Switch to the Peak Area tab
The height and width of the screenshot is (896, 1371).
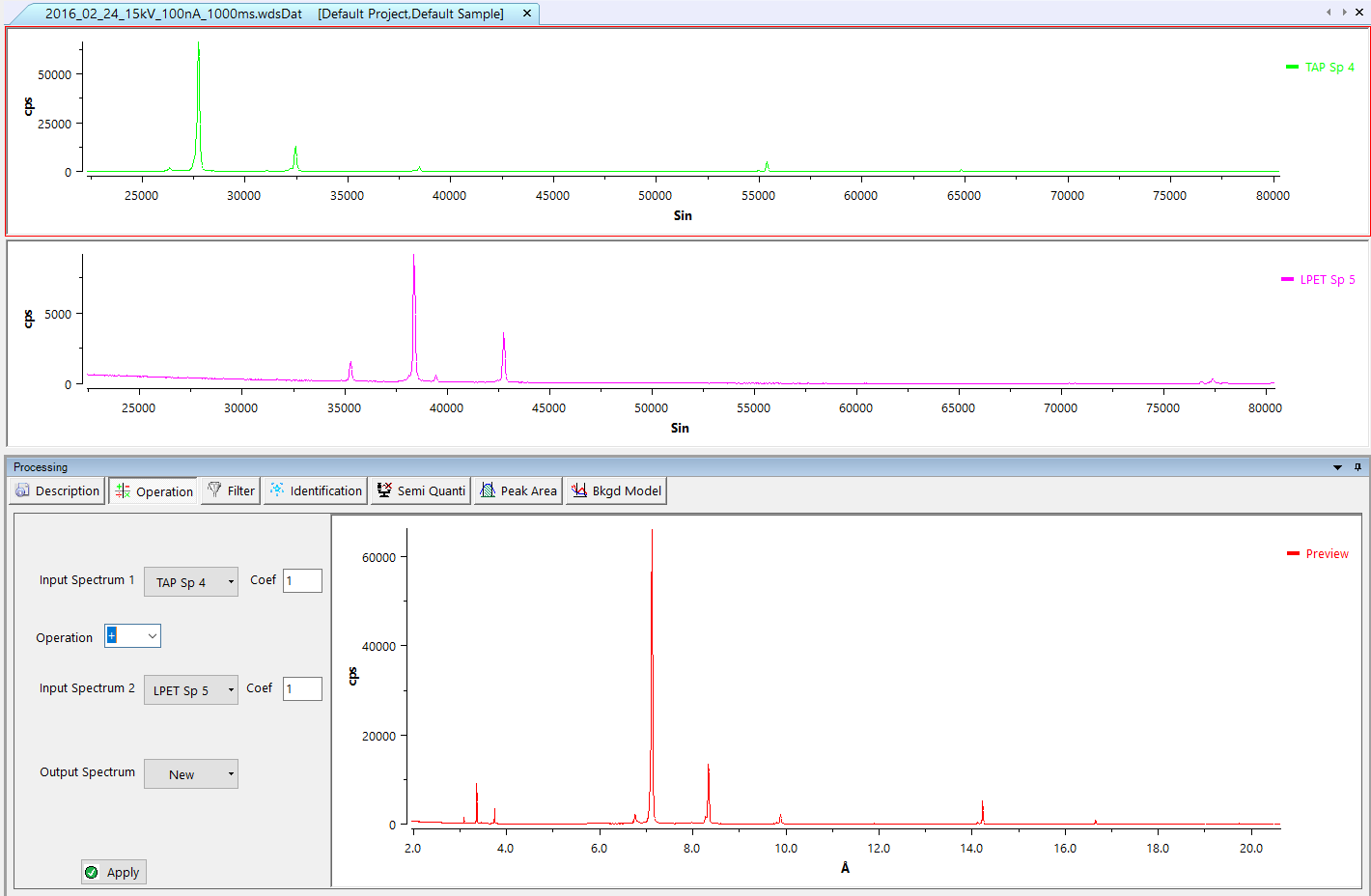[x=519, y=490]
